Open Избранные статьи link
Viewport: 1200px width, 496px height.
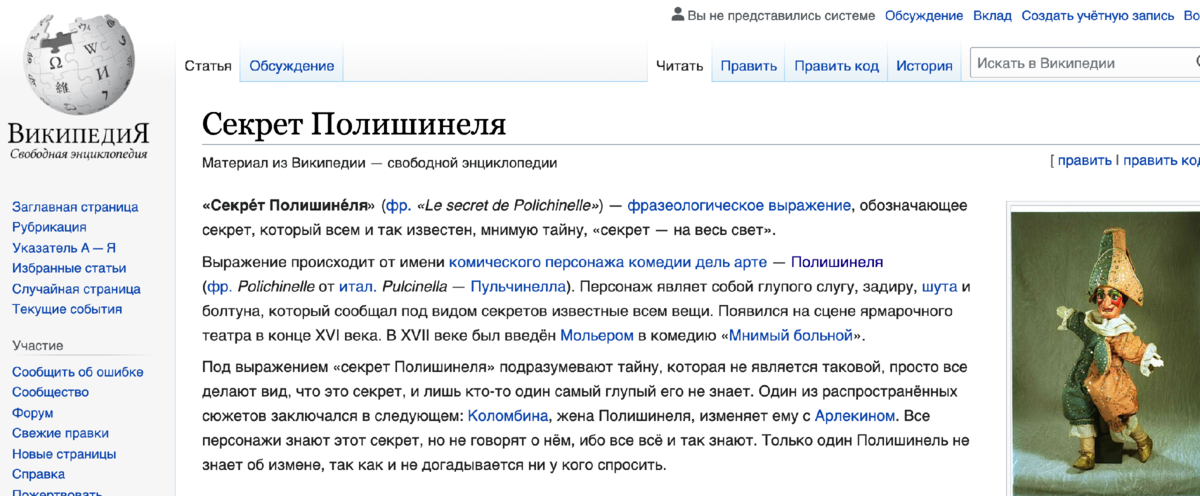(69, 268)
